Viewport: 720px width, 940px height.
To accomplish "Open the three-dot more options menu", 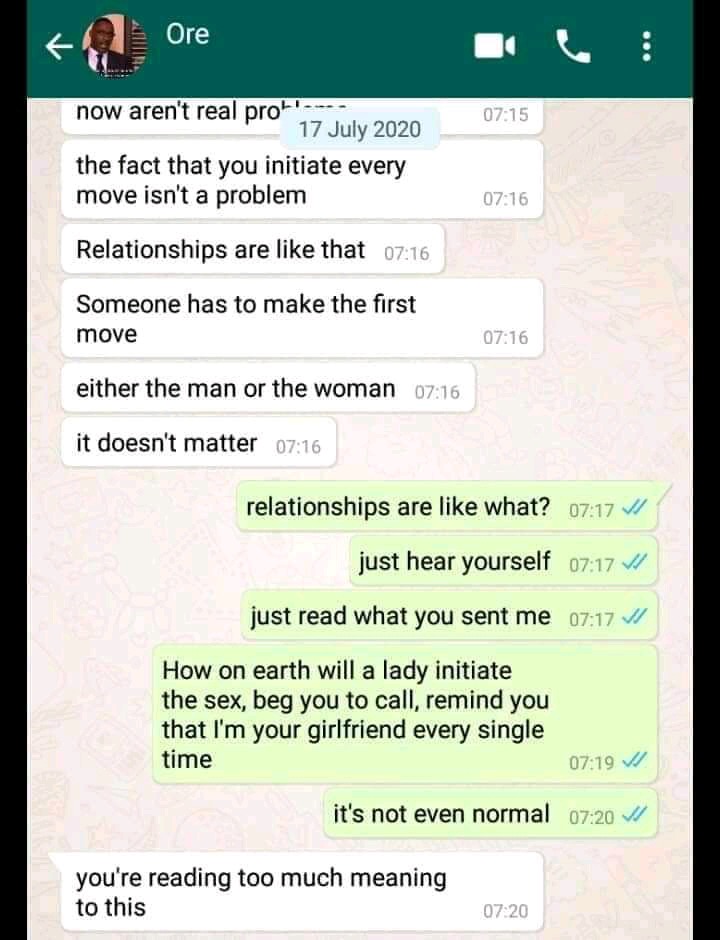I will coord(646,47).
